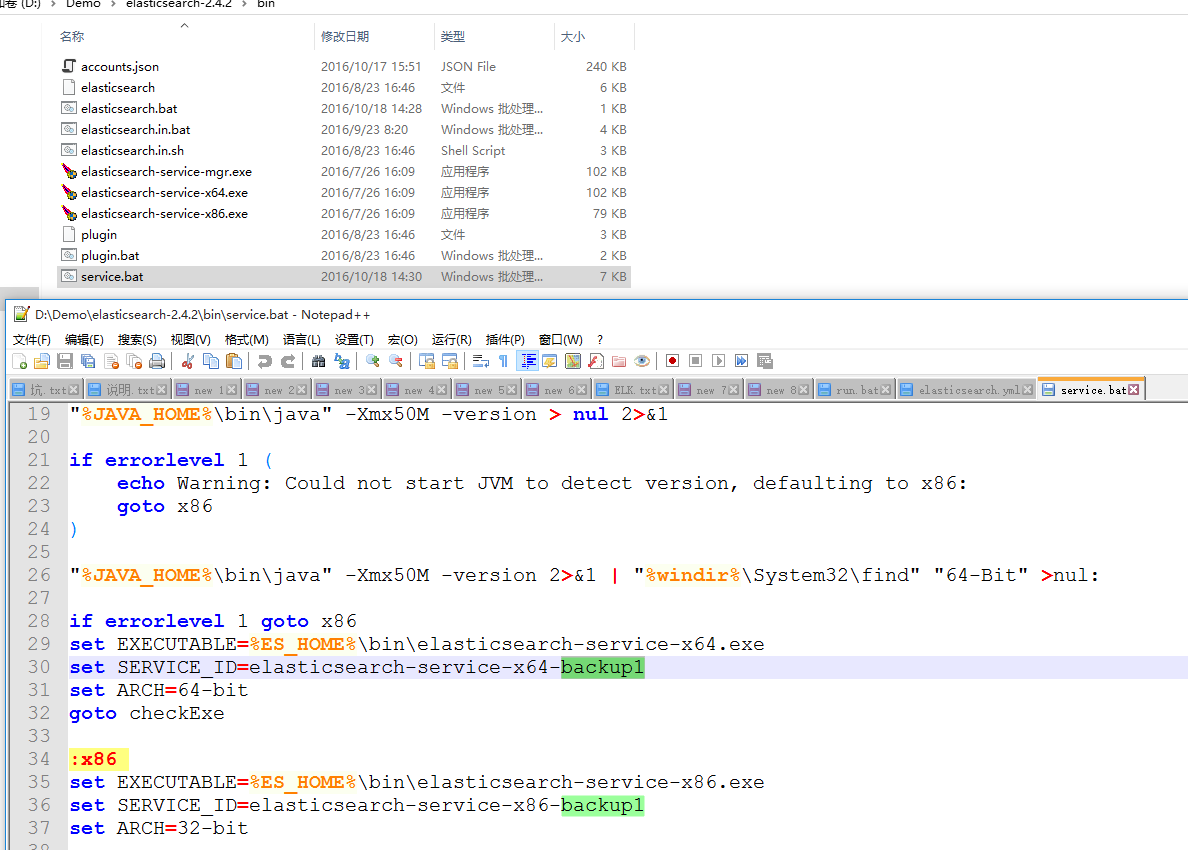Screen dimensions: 1188x850
Task: Click line number 30 in editor margin
Action: coord(39,667)
